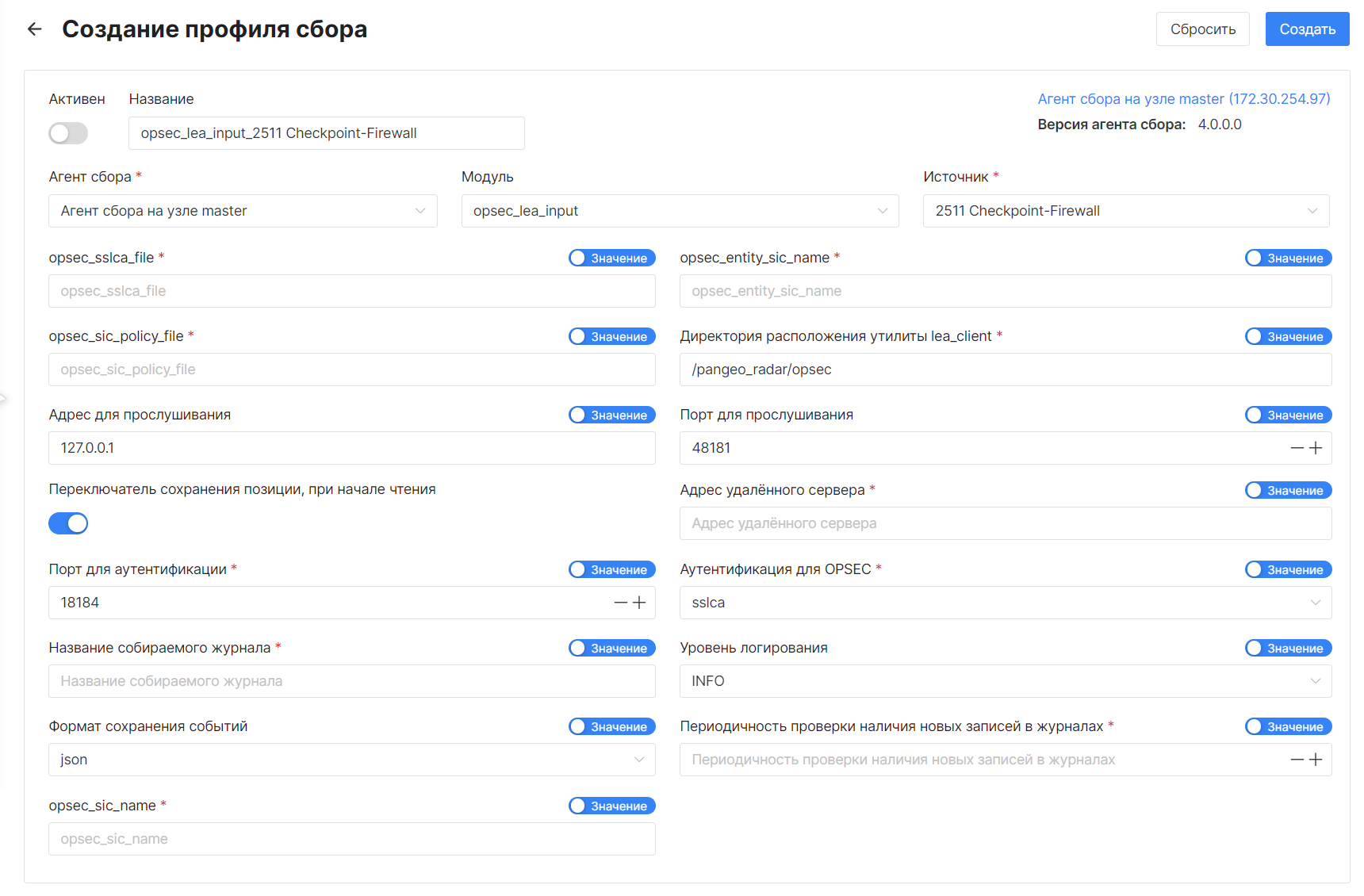Go back using the arrow icon
This screenshot has height=896, width=1364.
tap(34, 29)
